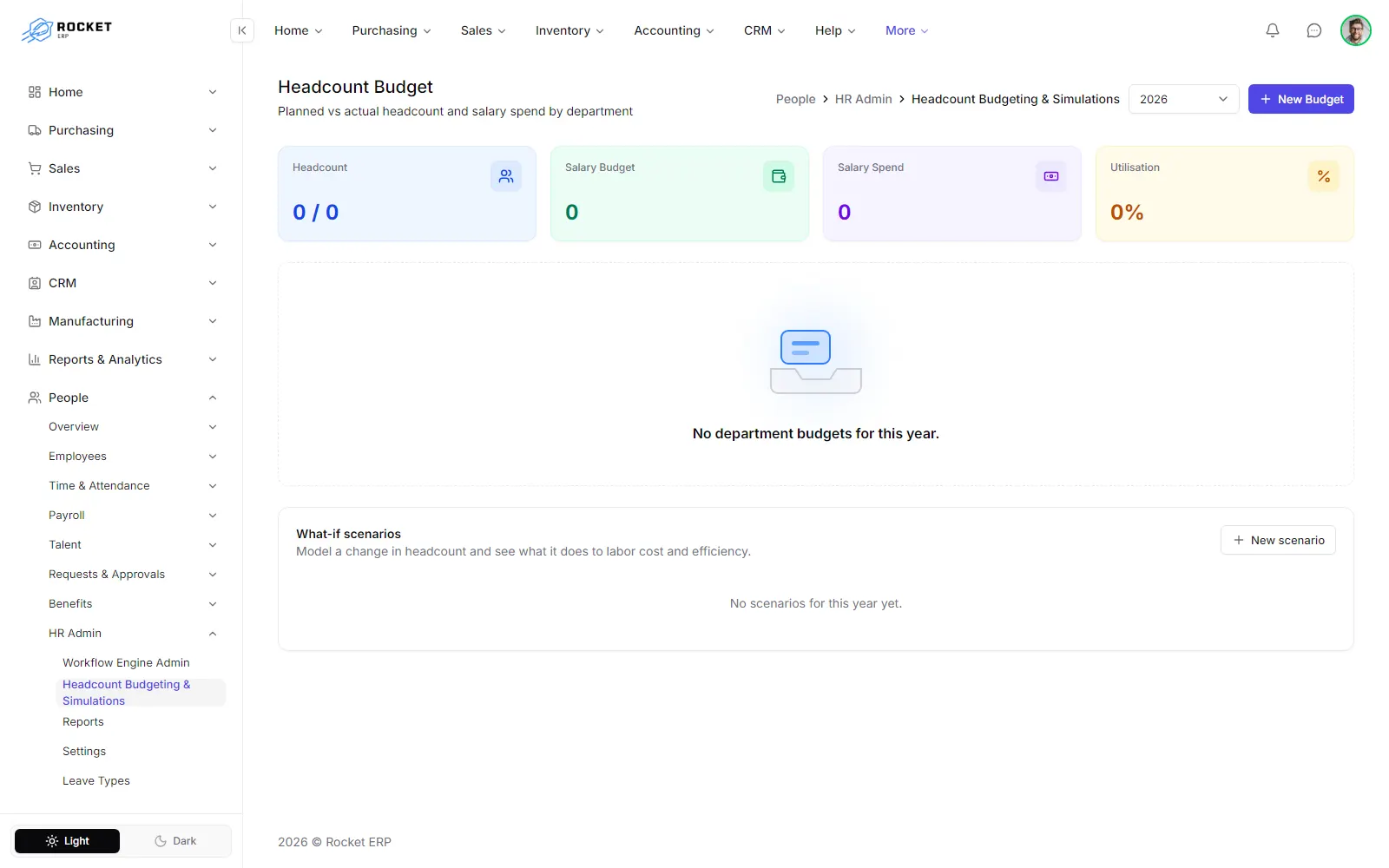The image size is (1389, 868).
Task: Click the Accounting icon in sidebar
Action: point(35,245)
